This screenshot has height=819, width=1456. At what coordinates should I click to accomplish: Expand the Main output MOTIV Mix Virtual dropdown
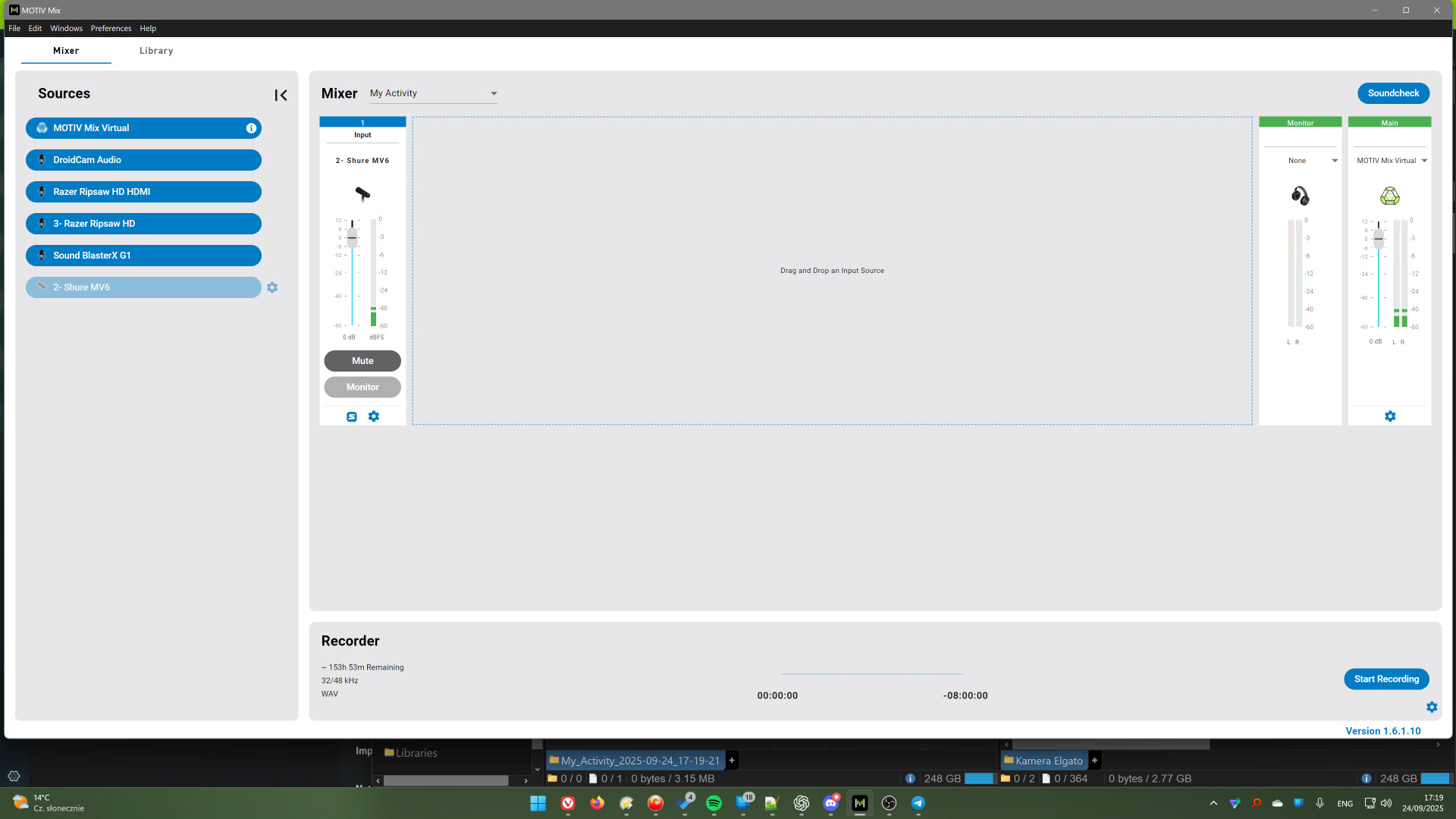click(x=1392, y=161)
